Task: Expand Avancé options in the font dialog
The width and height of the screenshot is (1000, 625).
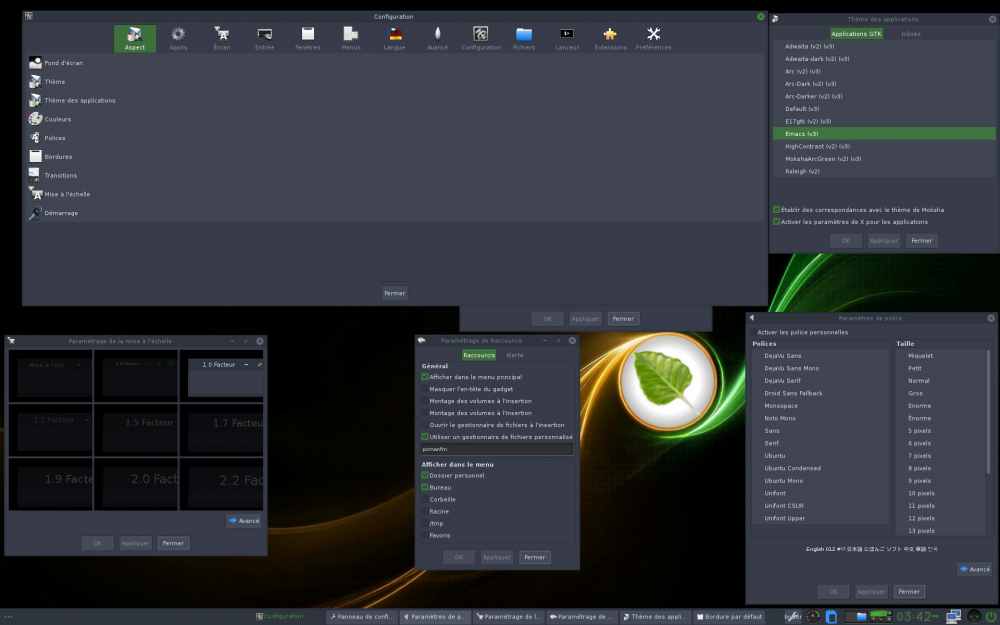Action: pyautogui.click(x=973, y=569)
